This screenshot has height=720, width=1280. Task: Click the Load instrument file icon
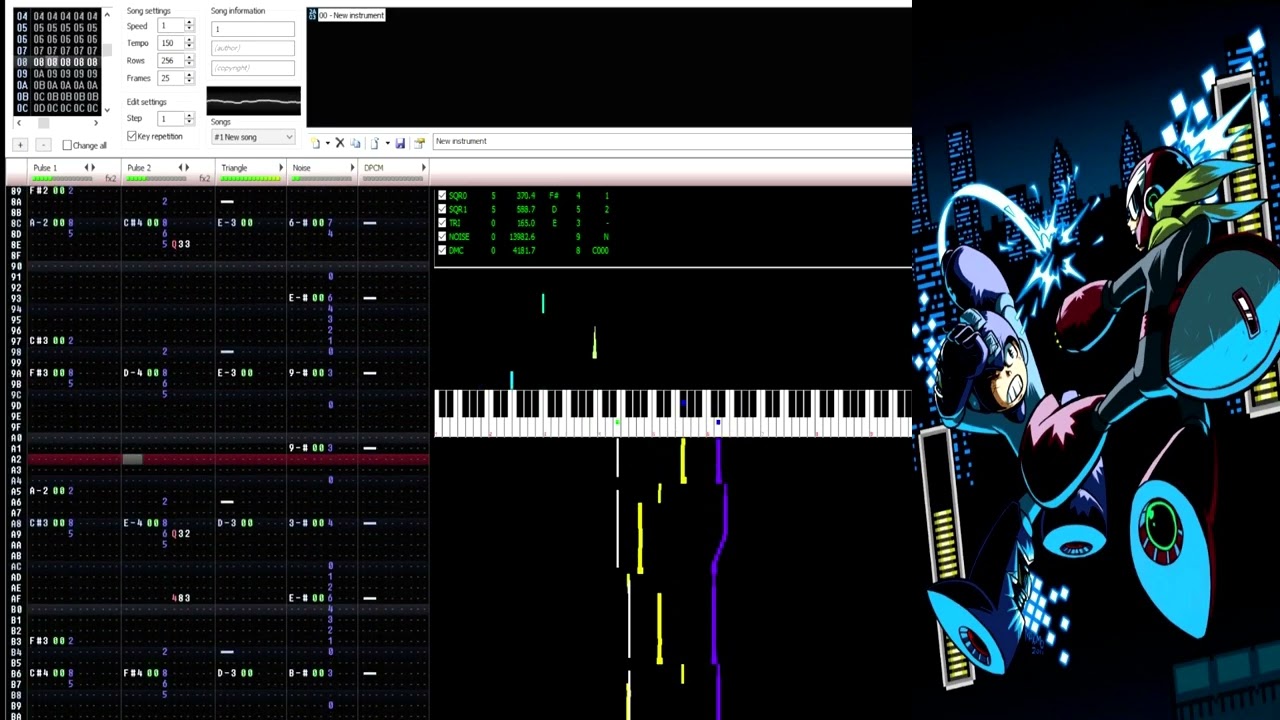click(374, 143)
